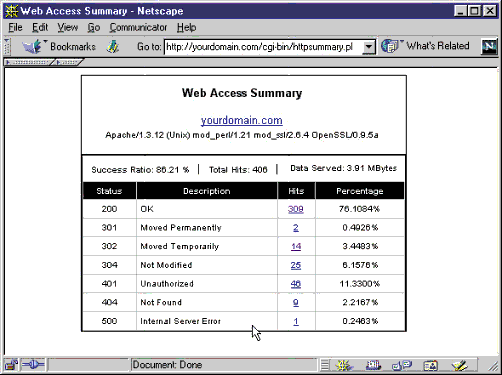Open the View menu

click(x=67, y=27)
